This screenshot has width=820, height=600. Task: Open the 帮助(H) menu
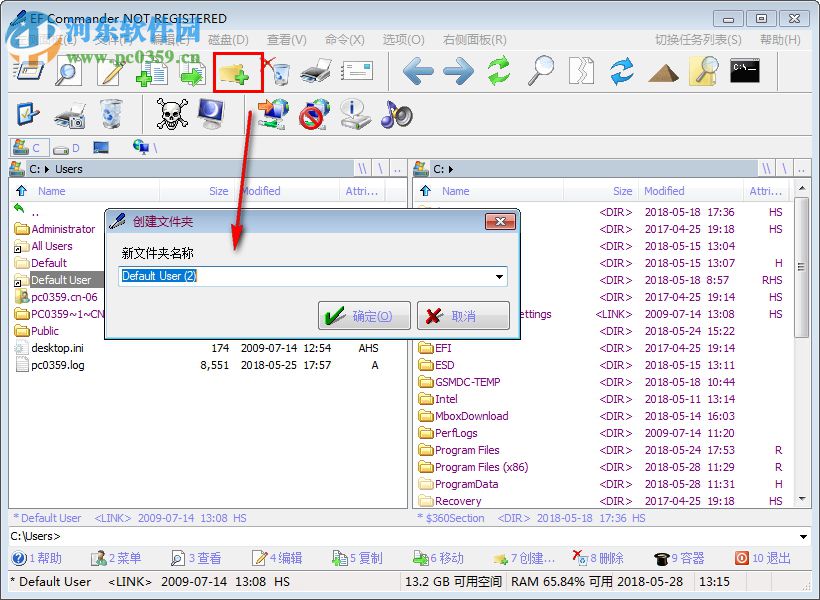[780, 40]
